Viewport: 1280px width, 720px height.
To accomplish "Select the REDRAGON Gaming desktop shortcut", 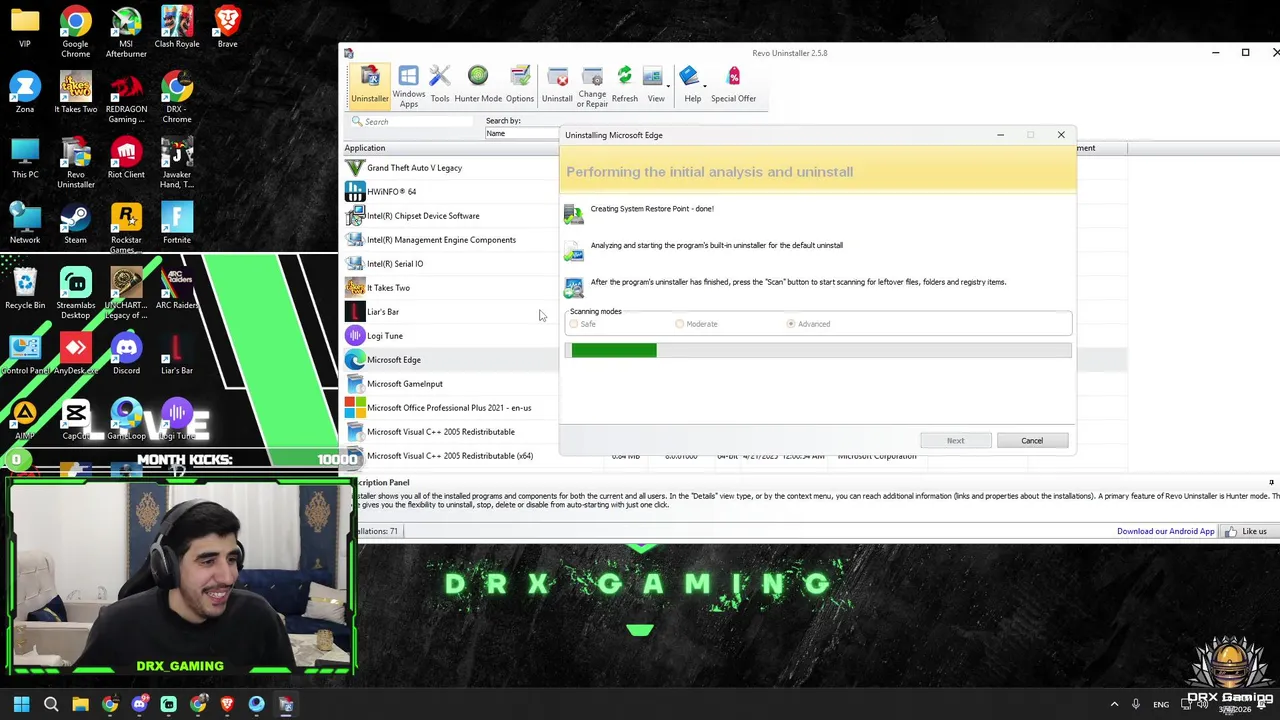I will [126, 97].
